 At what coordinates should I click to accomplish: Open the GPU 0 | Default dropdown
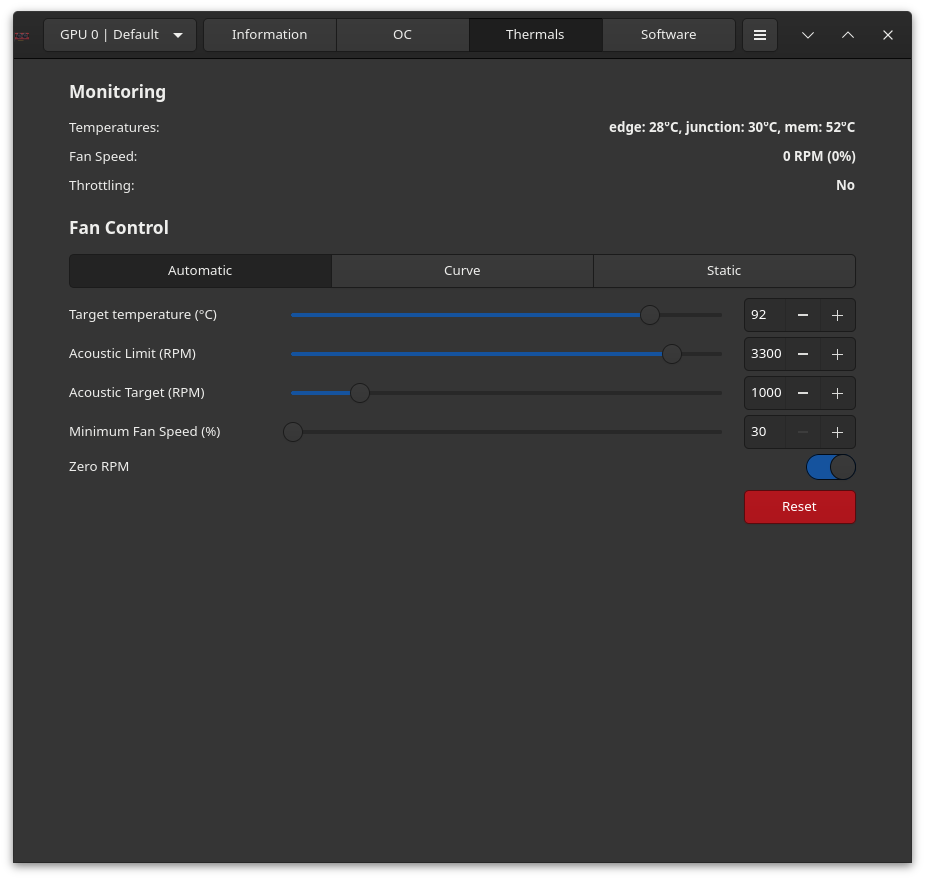point(120,35)
